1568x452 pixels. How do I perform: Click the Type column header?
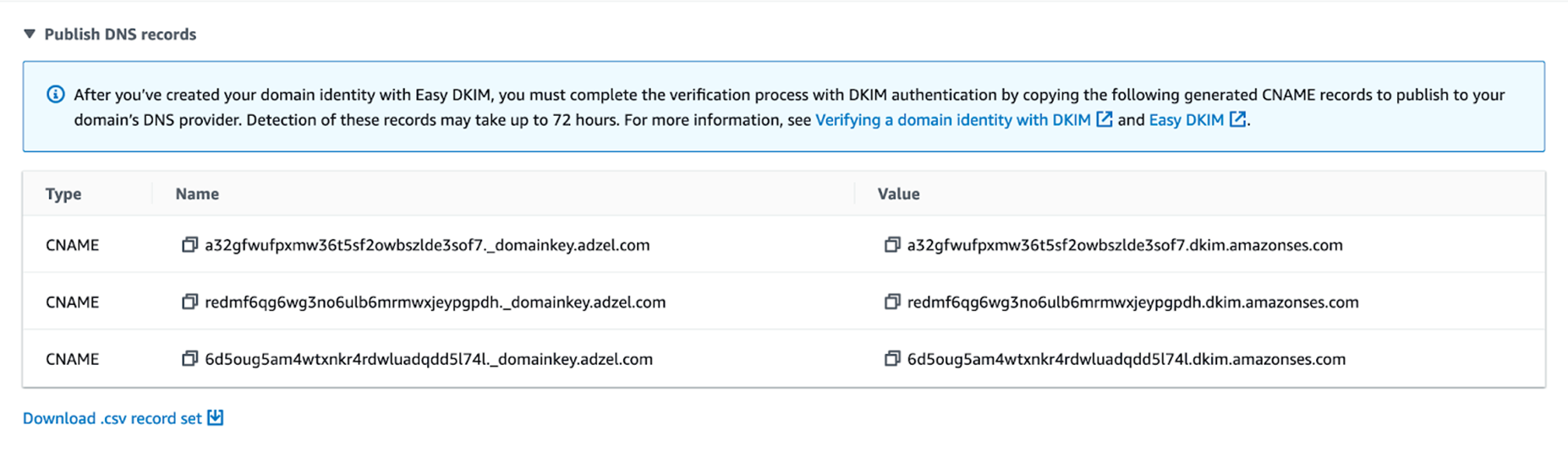(x=63, y=193)
